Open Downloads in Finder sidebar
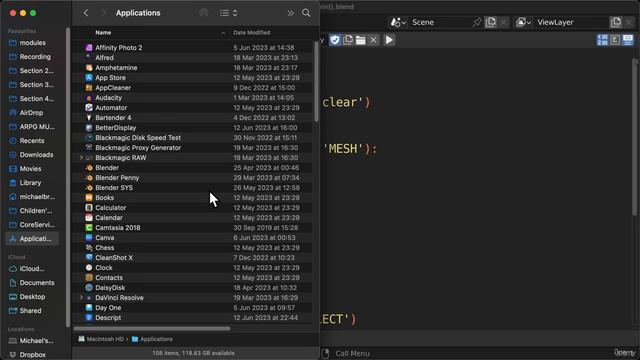The width and height of the screenshot is (640, 360). [x=32, y=155]
